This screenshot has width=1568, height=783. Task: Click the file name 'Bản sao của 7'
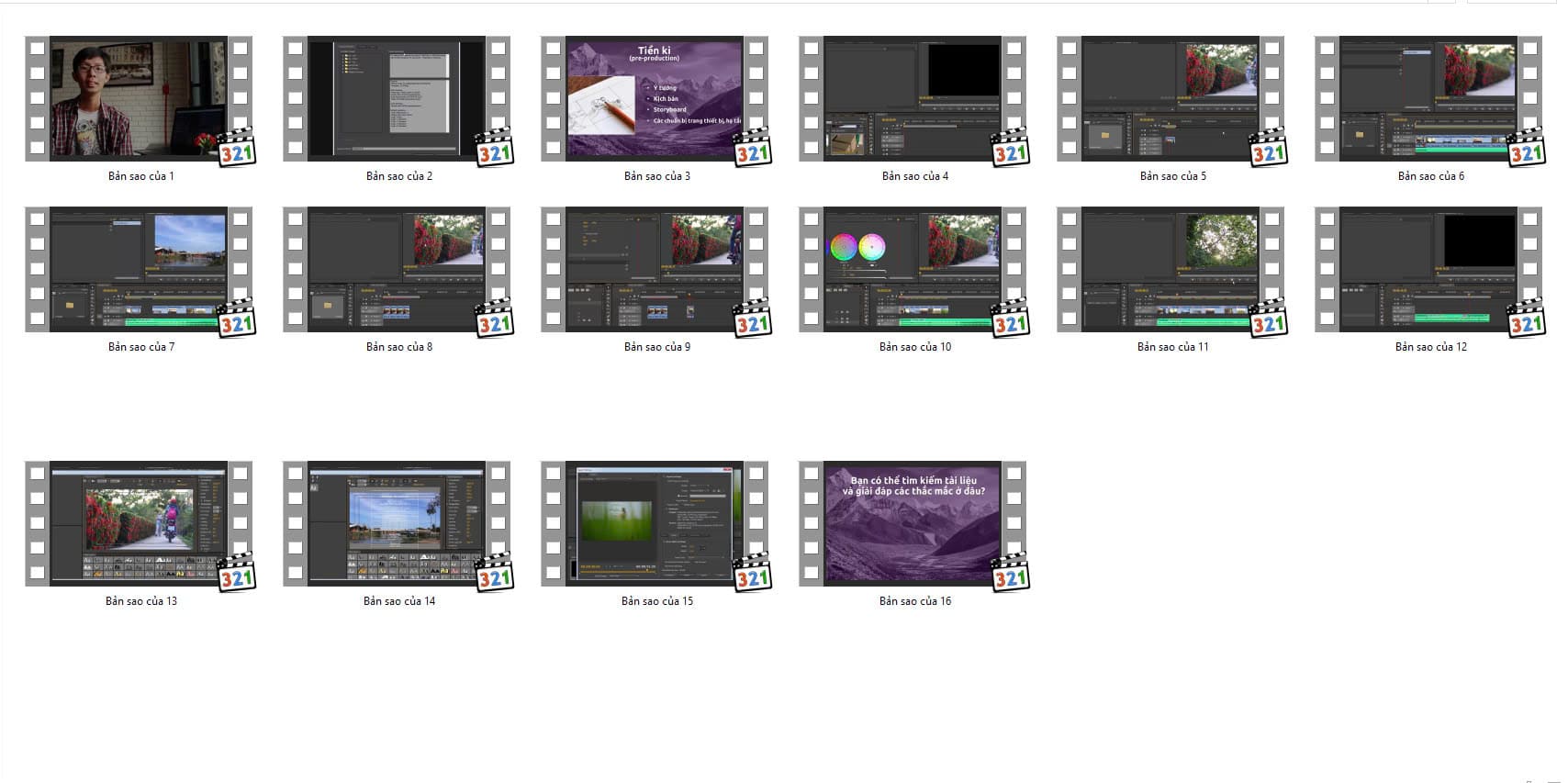pos(141,347)
